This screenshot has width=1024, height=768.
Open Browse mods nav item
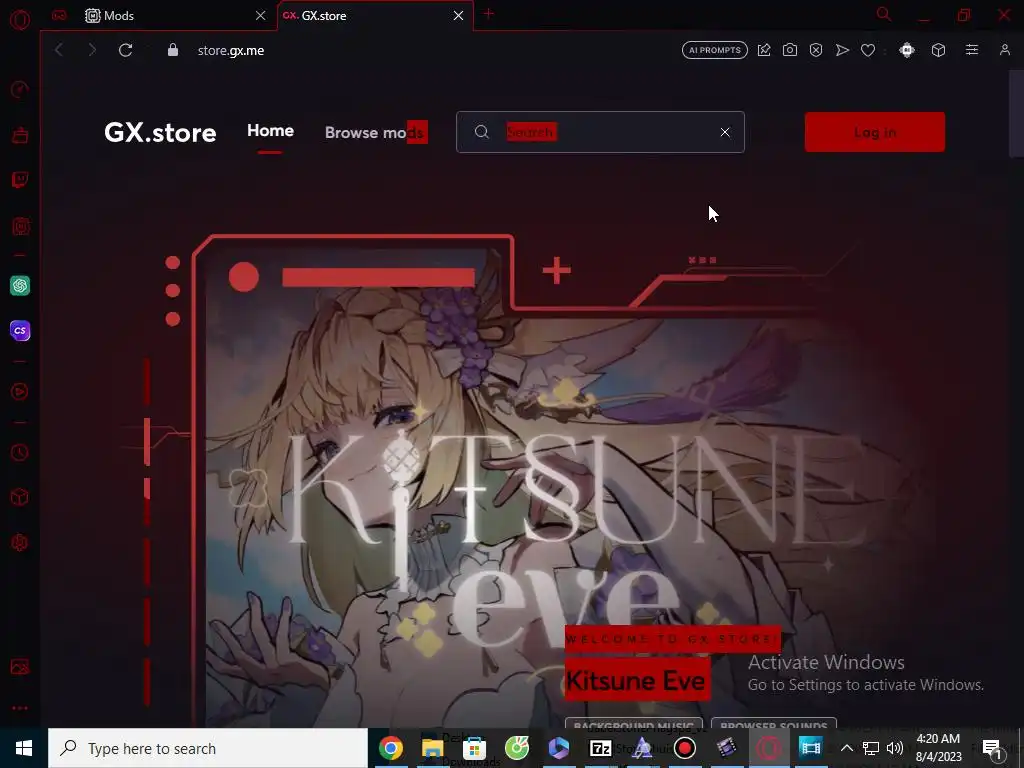376,133
